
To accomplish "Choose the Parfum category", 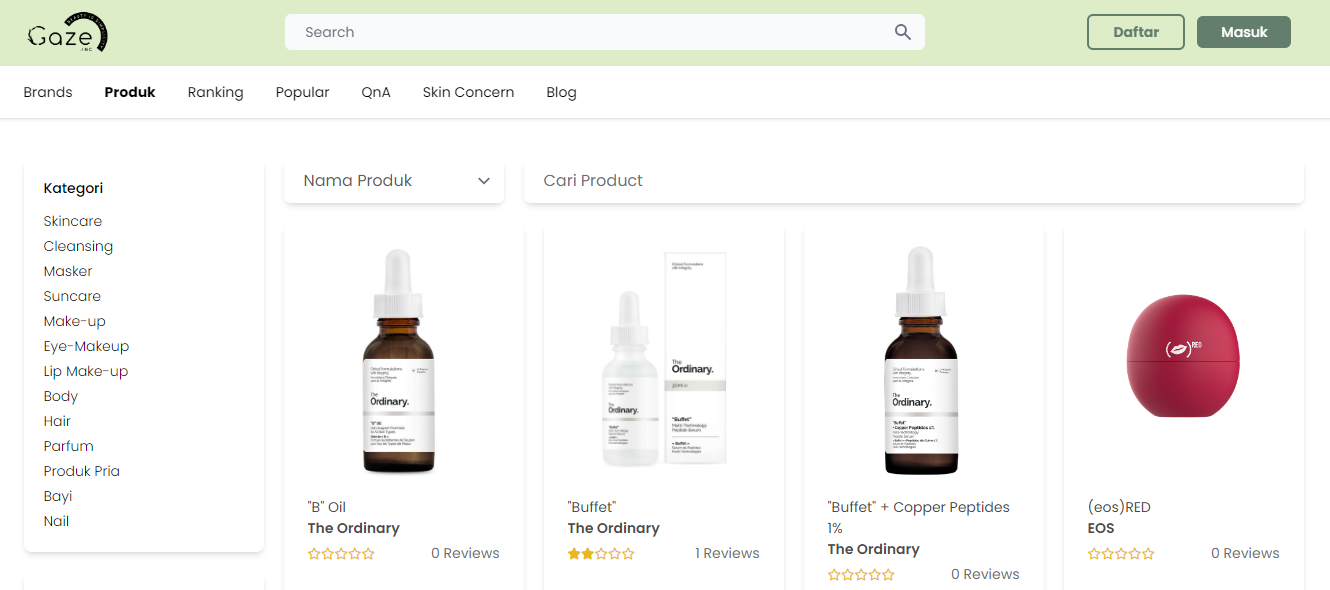I will pos(69,446).
